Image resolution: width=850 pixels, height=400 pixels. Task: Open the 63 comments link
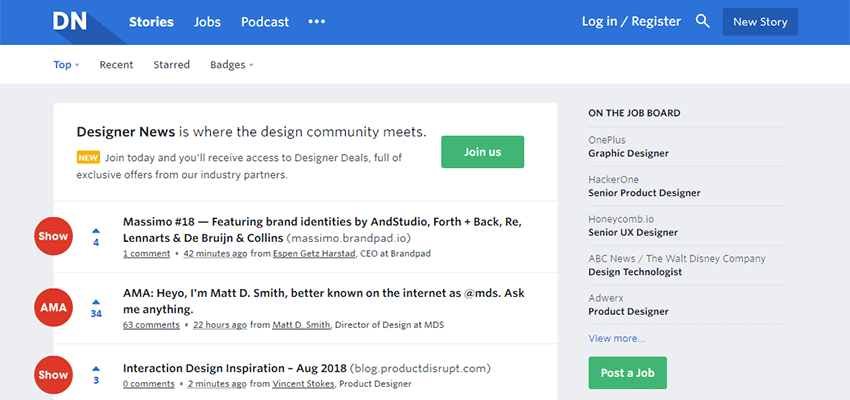151,325
